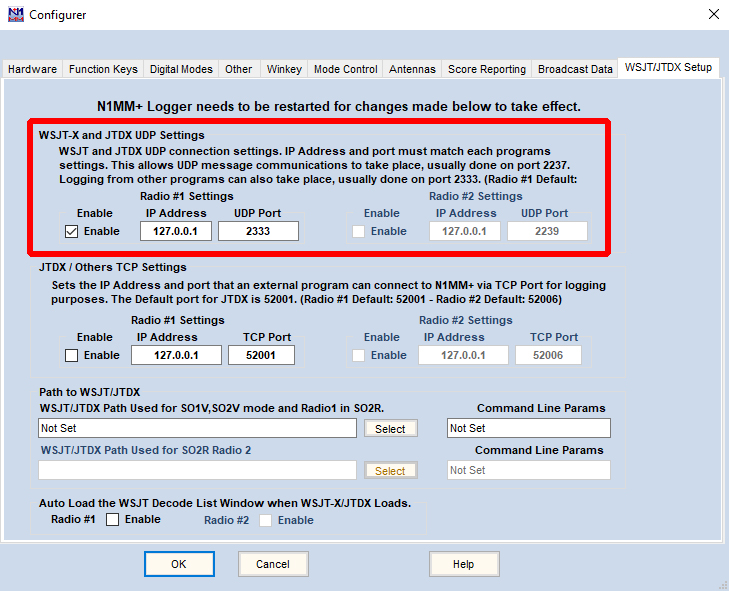The image size is (729, 591).
Task: Click Radio 2 Command Line Params field
Action: [x=529, y=470]
